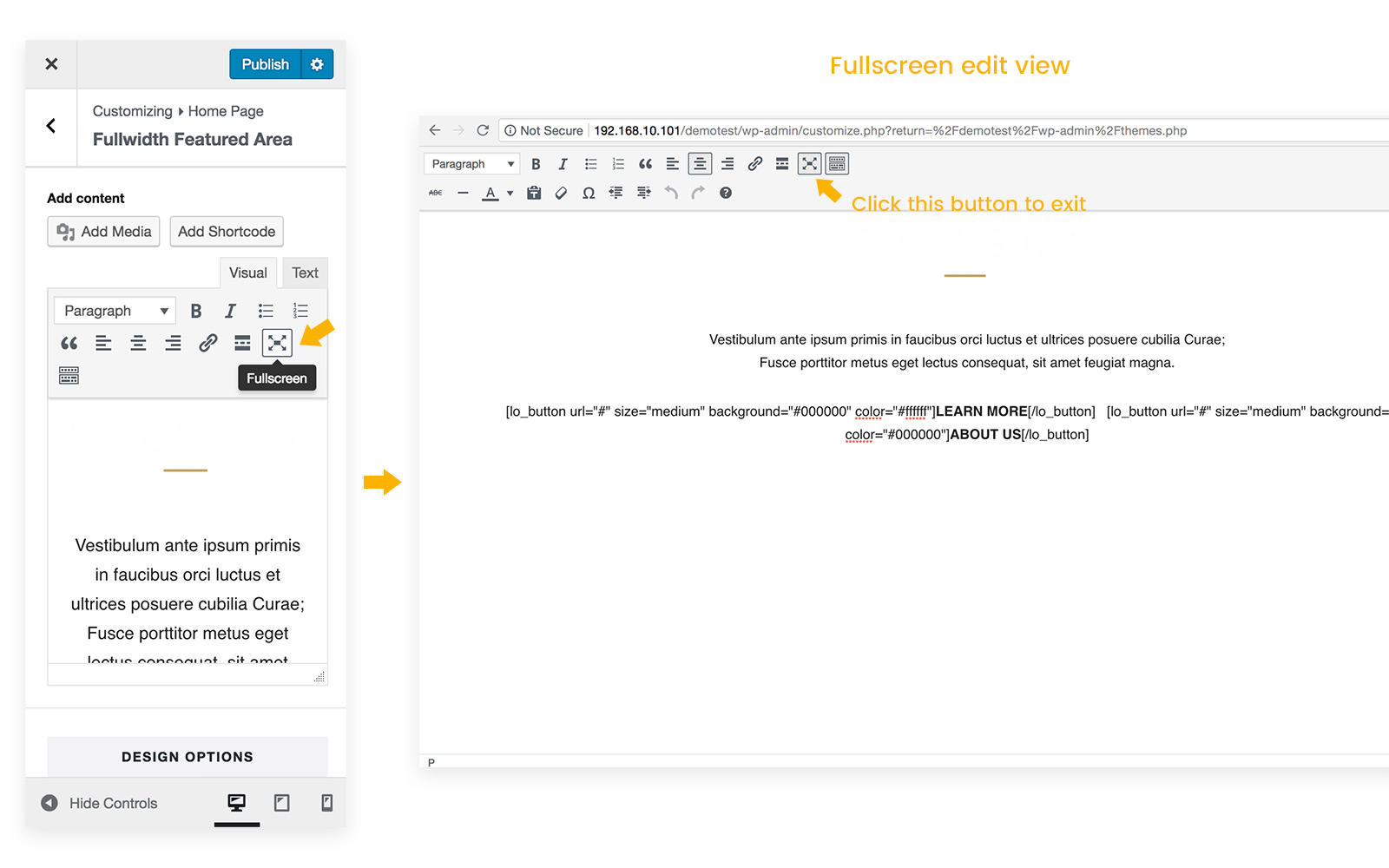The height and width of the screenshot is (868, 1389).
Task: Insert horizontal line in fullscreen toolbar
Action: [463, 193]
